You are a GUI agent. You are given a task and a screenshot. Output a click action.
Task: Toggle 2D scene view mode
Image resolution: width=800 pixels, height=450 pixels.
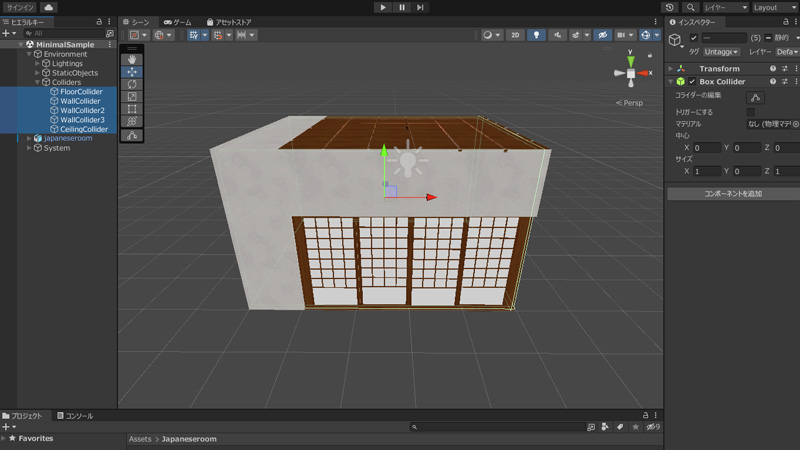514,35
